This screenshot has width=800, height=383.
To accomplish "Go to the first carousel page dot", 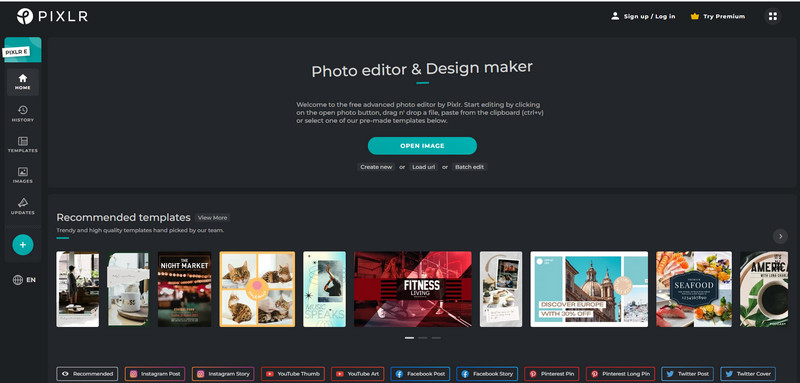I will [409, 338].
